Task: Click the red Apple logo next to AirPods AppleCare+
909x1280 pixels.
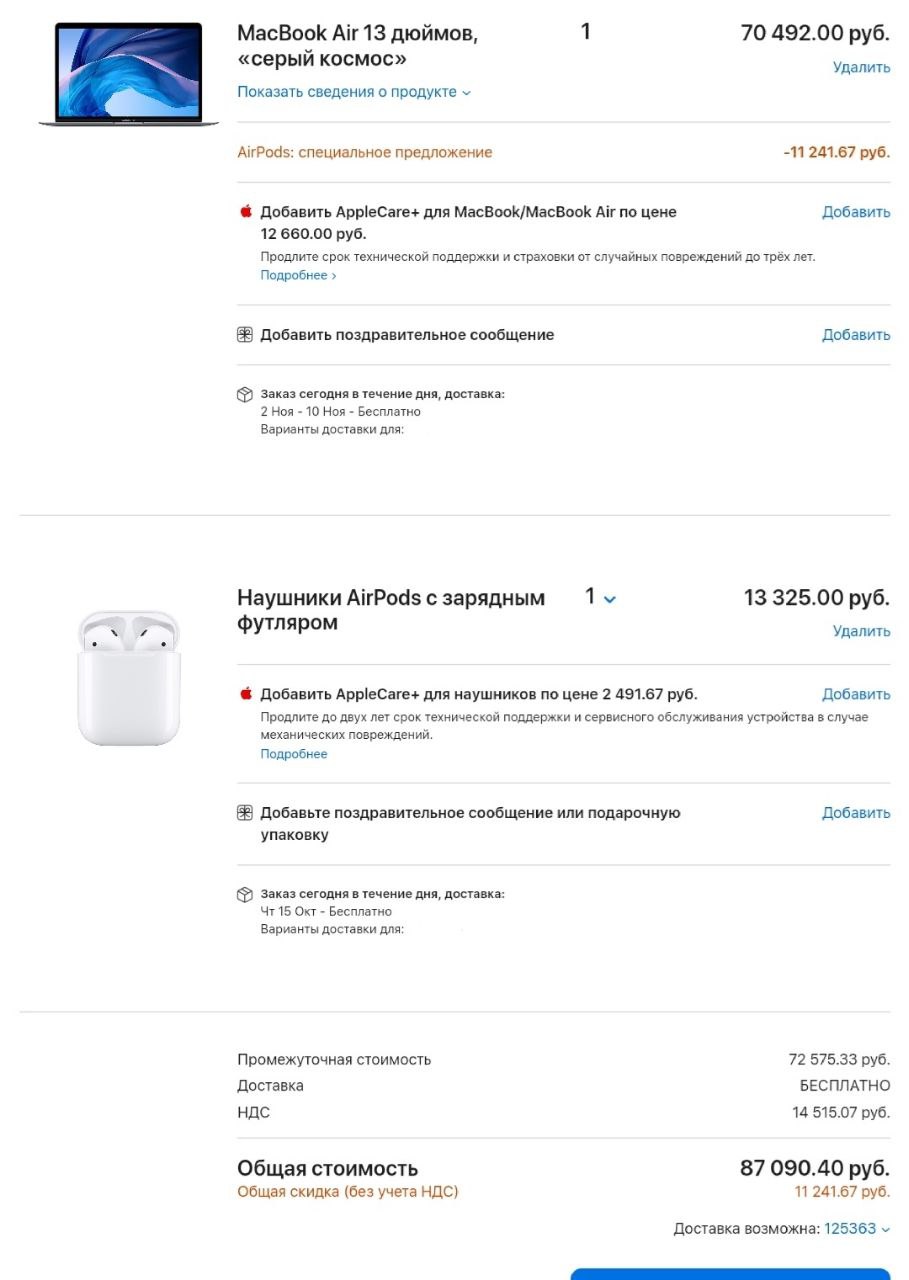Action: [x=245, y=693]
